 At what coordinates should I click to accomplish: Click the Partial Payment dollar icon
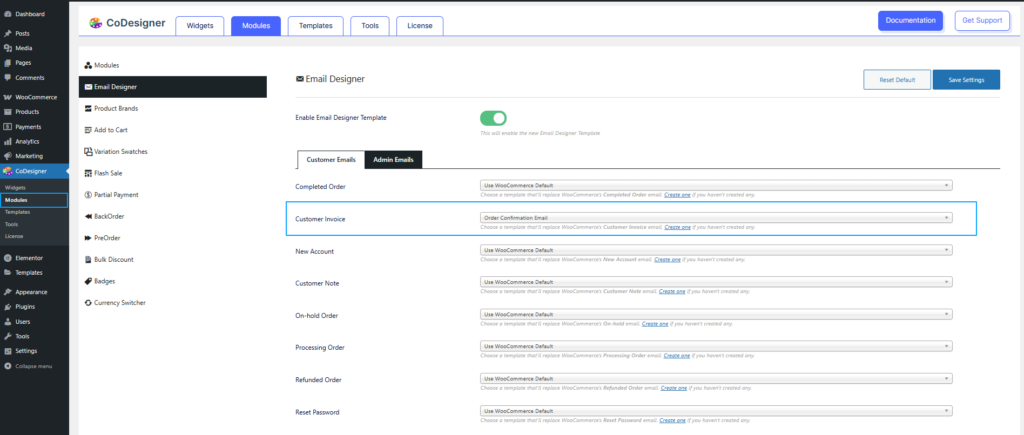(88, 195)
